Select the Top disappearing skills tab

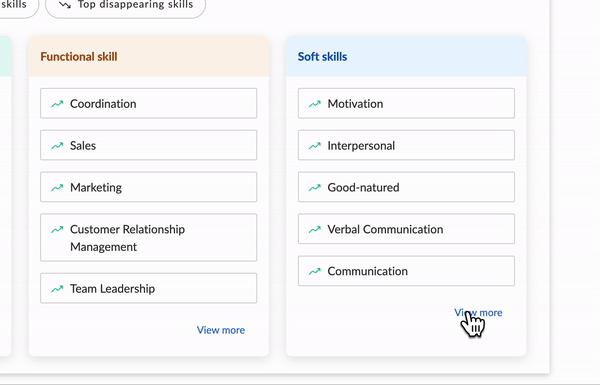pyautogui.click(x=126, y=5)
